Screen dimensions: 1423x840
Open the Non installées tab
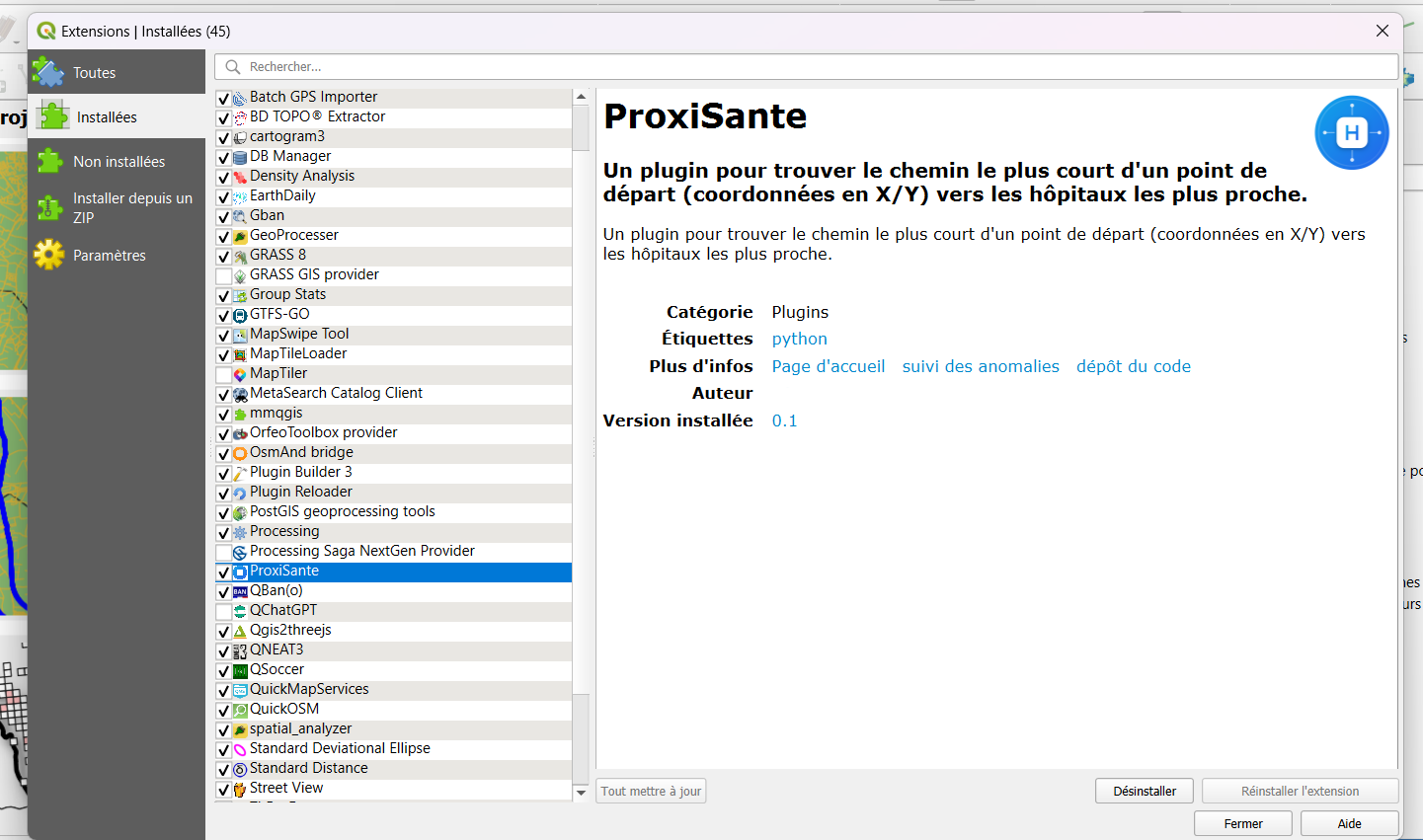point(117,161)
